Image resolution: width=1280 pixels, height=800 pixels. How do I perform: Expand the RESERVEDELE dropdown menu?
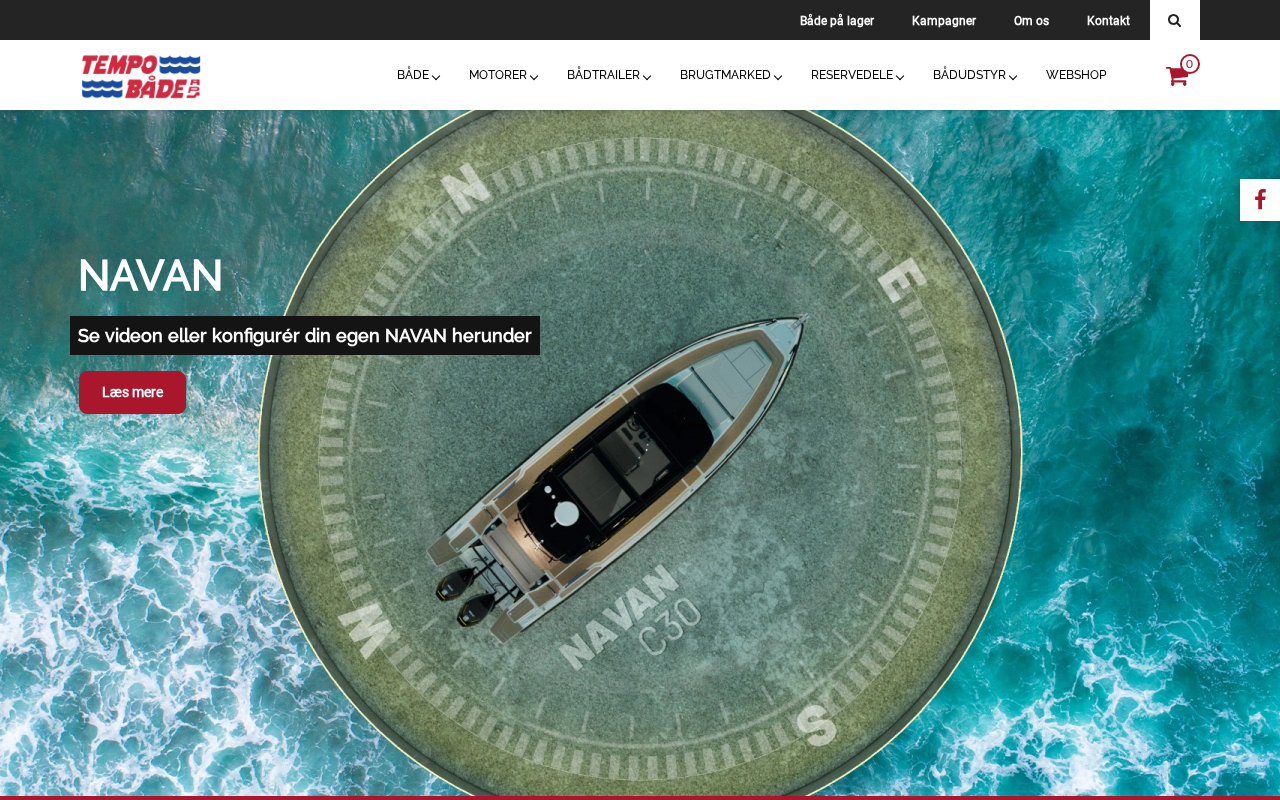pyautogui.click(x=857, y=75)
